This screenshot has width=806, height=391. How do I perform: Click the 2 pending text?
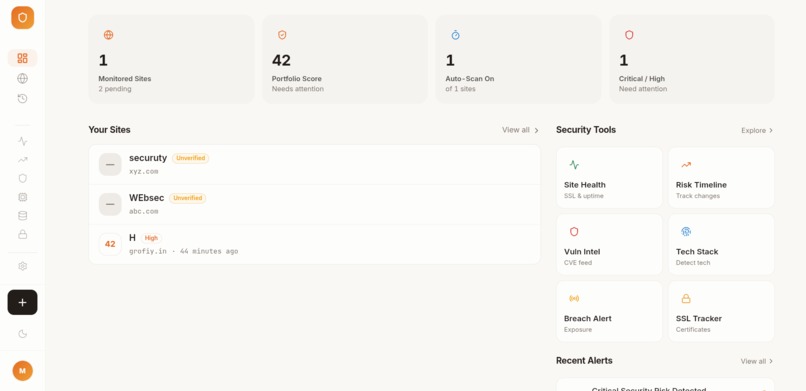pos(115,89)
